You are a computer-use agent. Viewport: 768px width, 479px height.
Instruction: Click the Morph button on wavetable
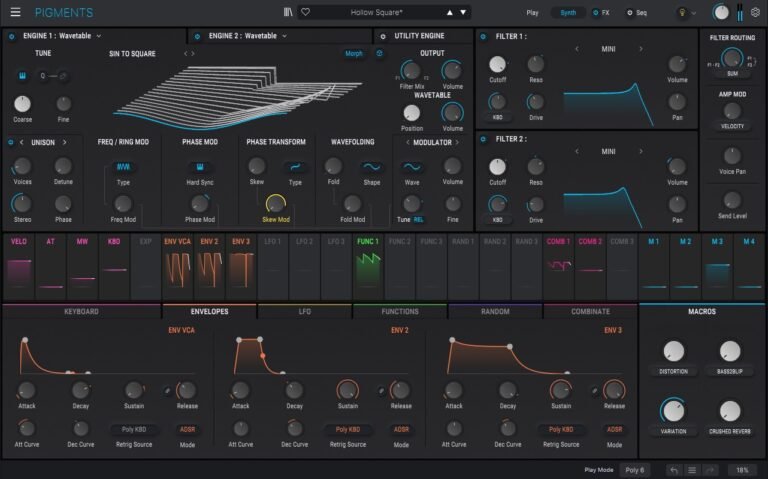353,53
